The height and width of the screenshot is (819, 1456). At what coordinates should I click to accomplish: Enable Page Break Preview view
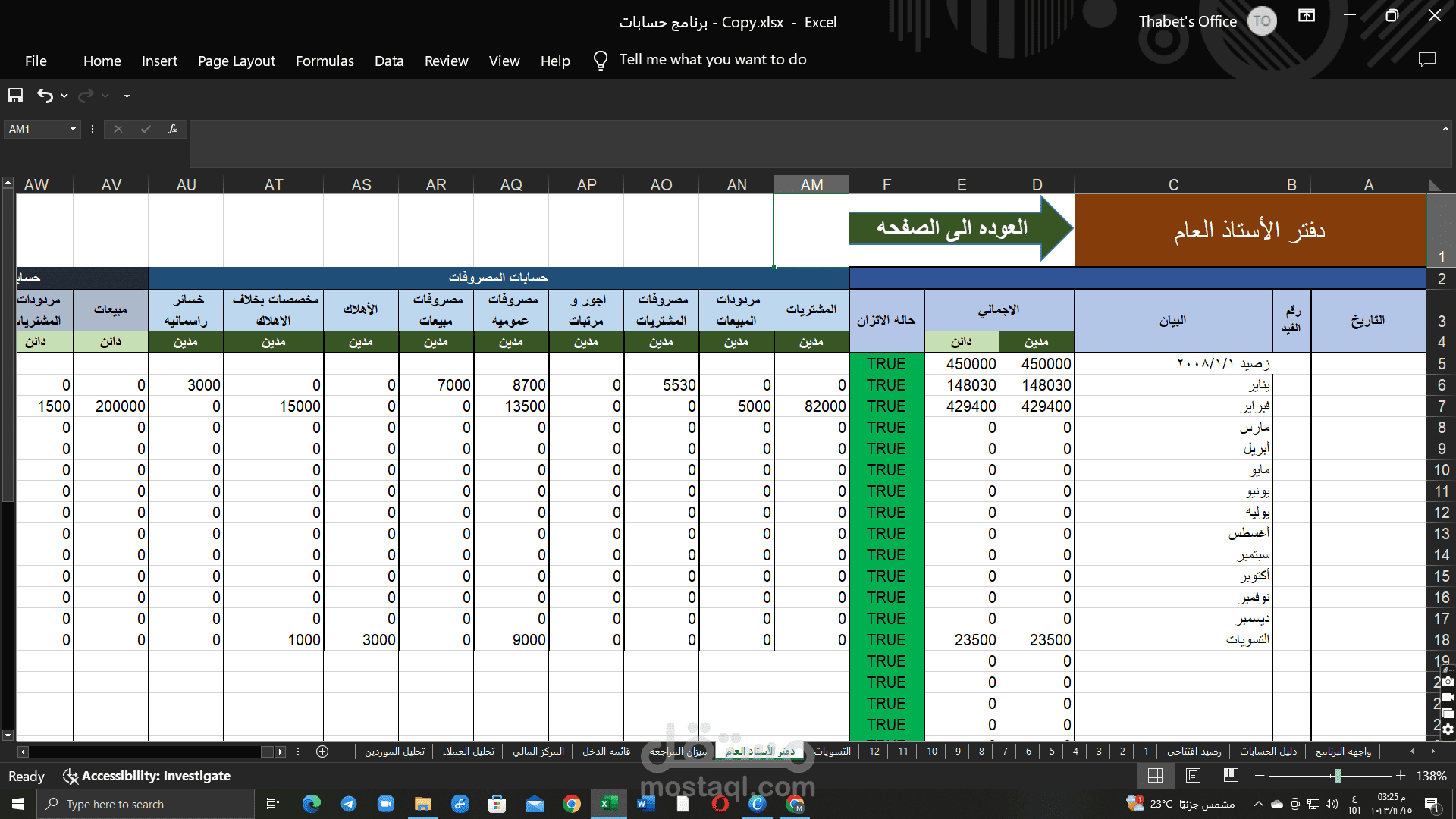click(x=1231, y=775)
